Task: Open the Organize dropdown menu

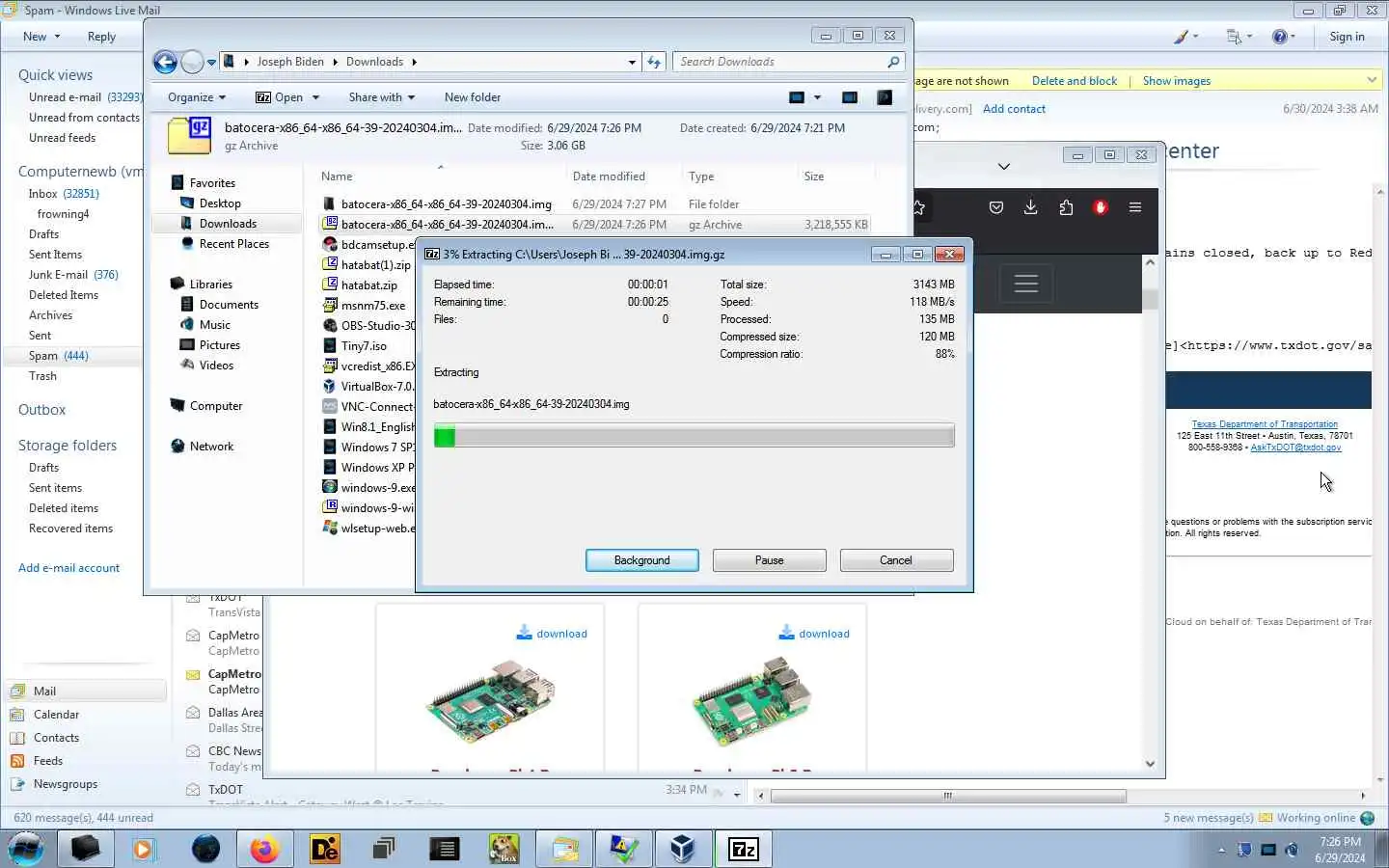Action: pos(197,97)
